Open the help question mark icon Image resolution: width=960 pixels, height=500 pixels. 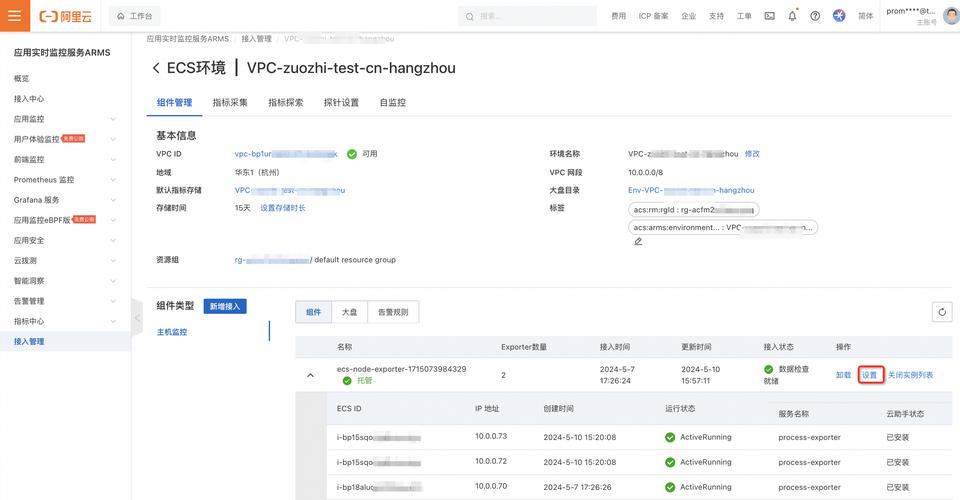(x=815, y=17)
